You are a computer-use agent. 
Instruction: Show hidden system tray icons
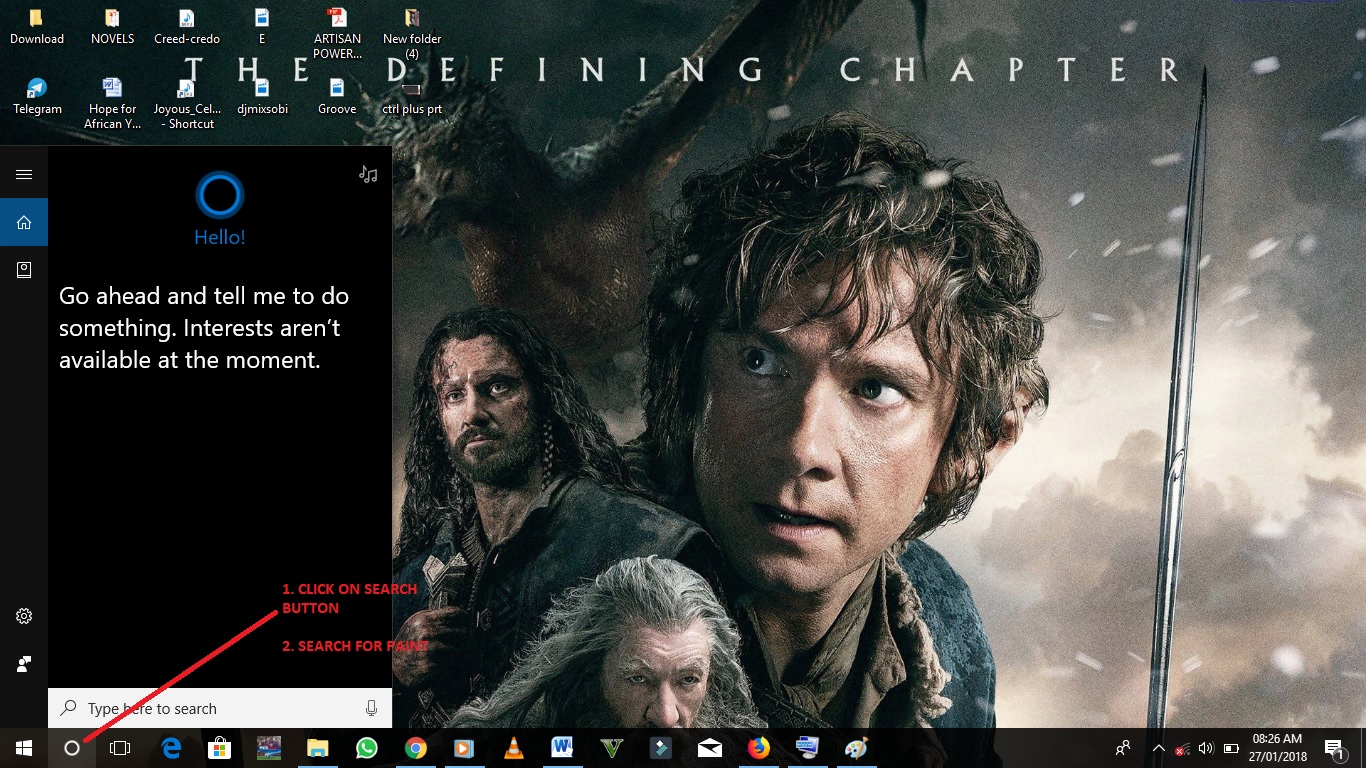(1159, 748)
